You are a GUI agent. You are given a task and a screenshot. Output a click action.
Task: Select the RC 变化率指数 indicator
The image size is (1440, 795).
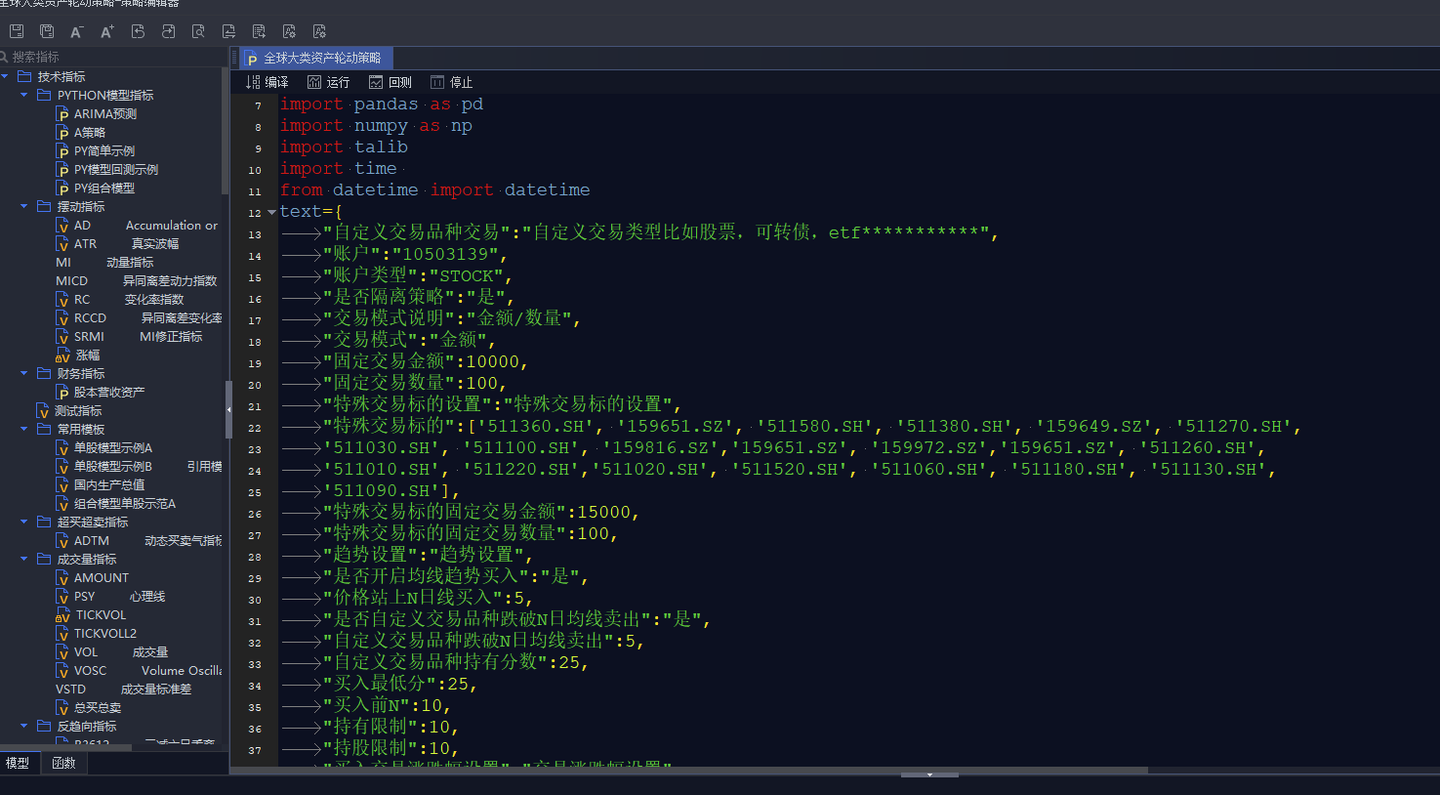[x=120, y=300]
